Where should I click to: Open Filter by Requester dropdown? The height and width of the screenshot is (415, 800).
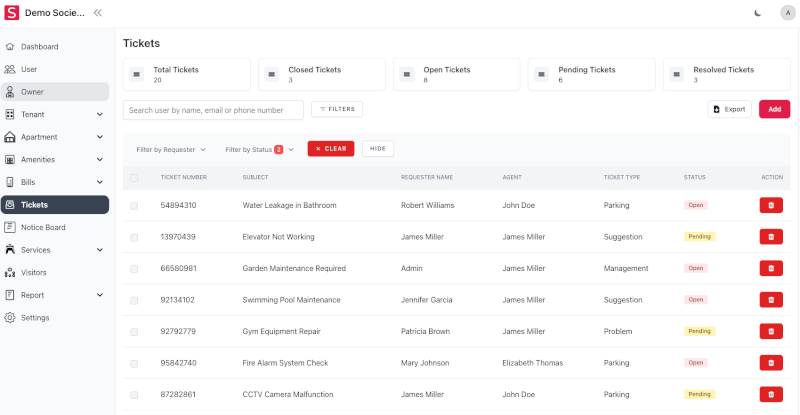pyautogui.click(x=171, y=150)
